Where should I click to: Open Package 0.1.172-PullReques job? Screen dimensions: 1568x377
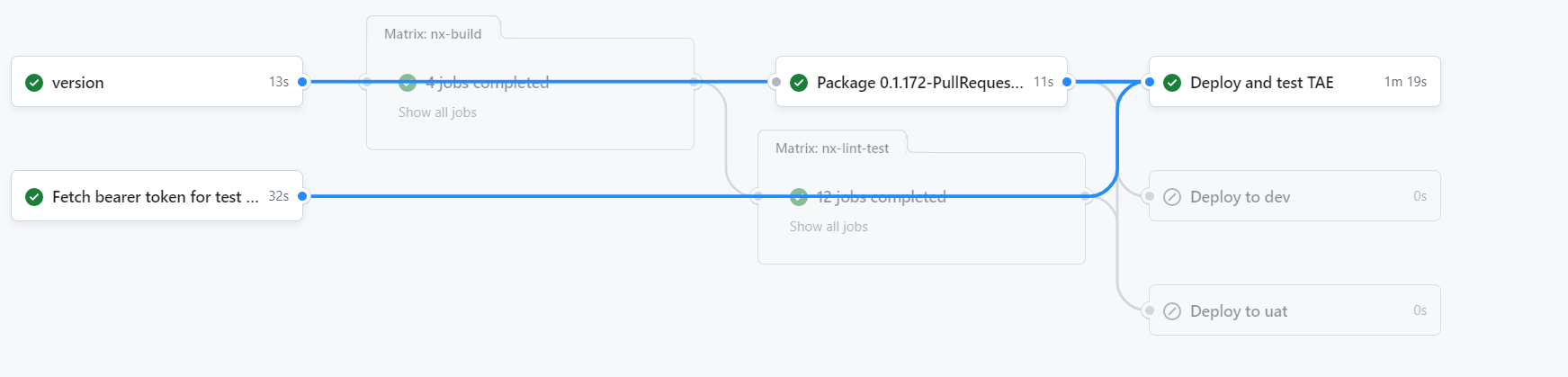[921, 82]
